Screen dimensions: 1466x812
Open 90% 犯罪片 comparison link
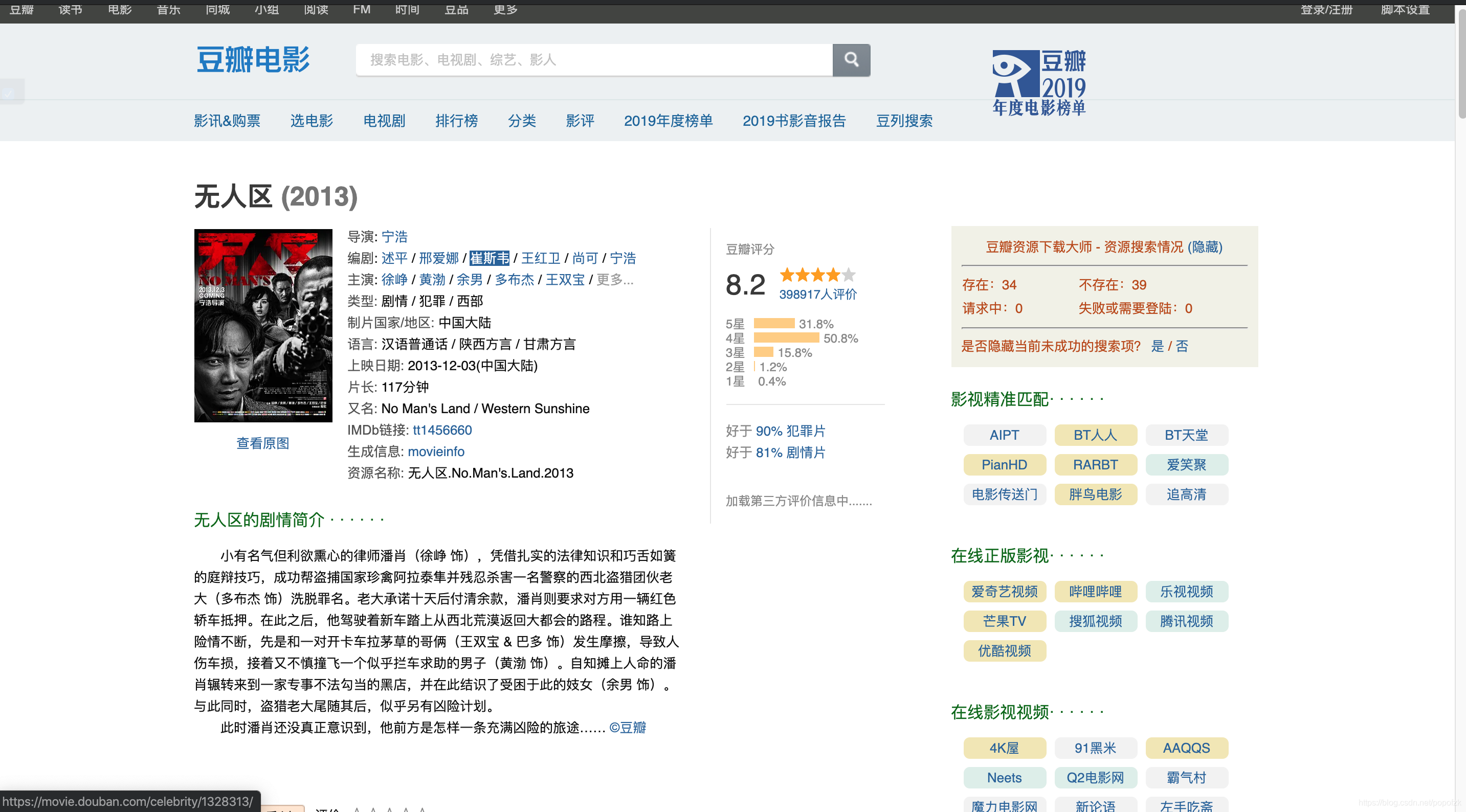click(x=790, y=431)
